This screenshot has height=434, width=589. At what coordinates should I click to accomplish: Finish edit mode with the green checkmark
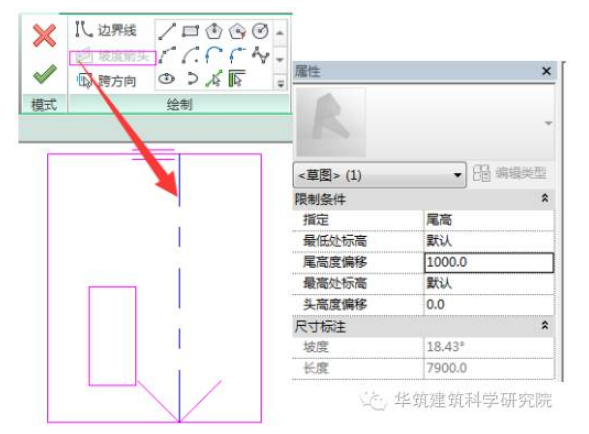(x=45, y=74)
